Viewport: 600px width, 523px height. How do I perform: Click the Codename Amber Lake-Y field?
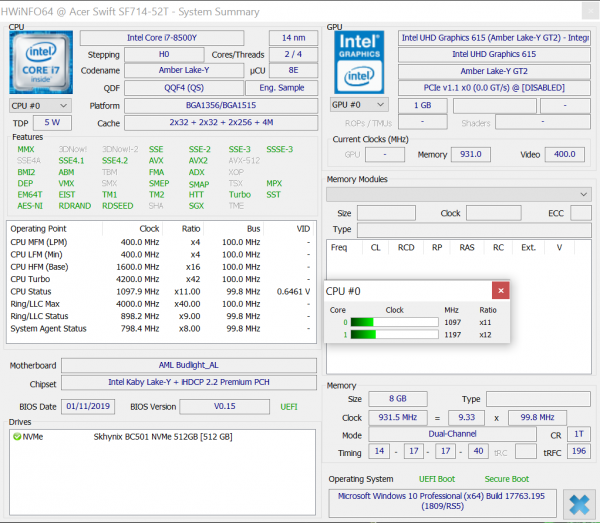(x=184, y=70)
